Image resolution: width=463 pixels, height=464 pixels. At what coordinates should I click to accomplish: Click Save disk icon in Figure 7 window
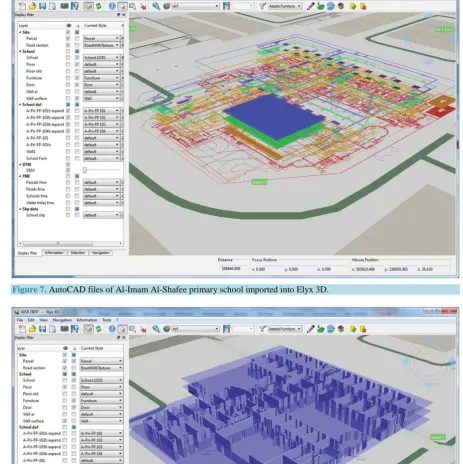pyautogui.click(x=42, y=6)
